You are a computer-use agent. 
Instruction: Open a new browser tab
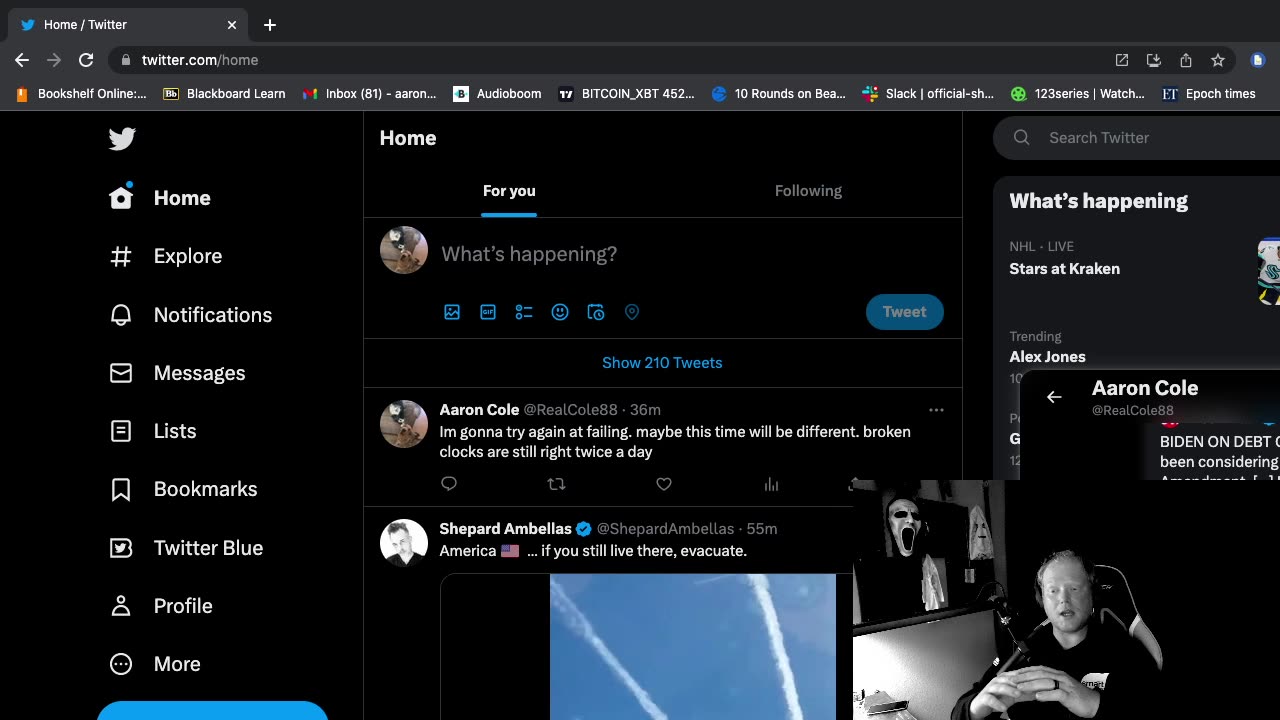(x=270, y=25)
